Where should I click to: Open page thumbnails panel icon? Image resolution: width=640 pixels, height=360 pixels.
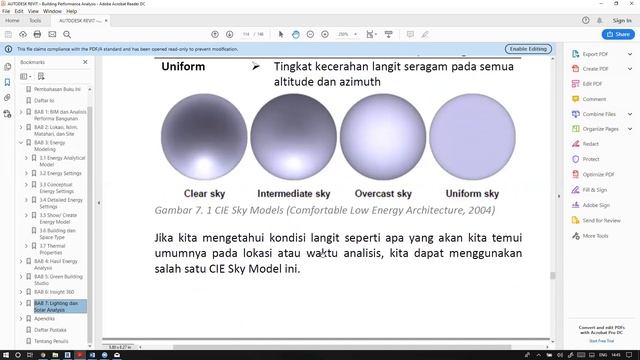[7, 67]
